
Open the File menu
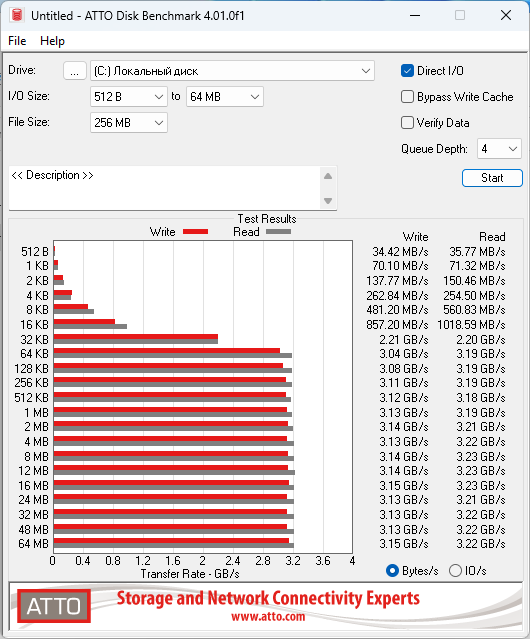pyautogui.click(x=17, y=41)
